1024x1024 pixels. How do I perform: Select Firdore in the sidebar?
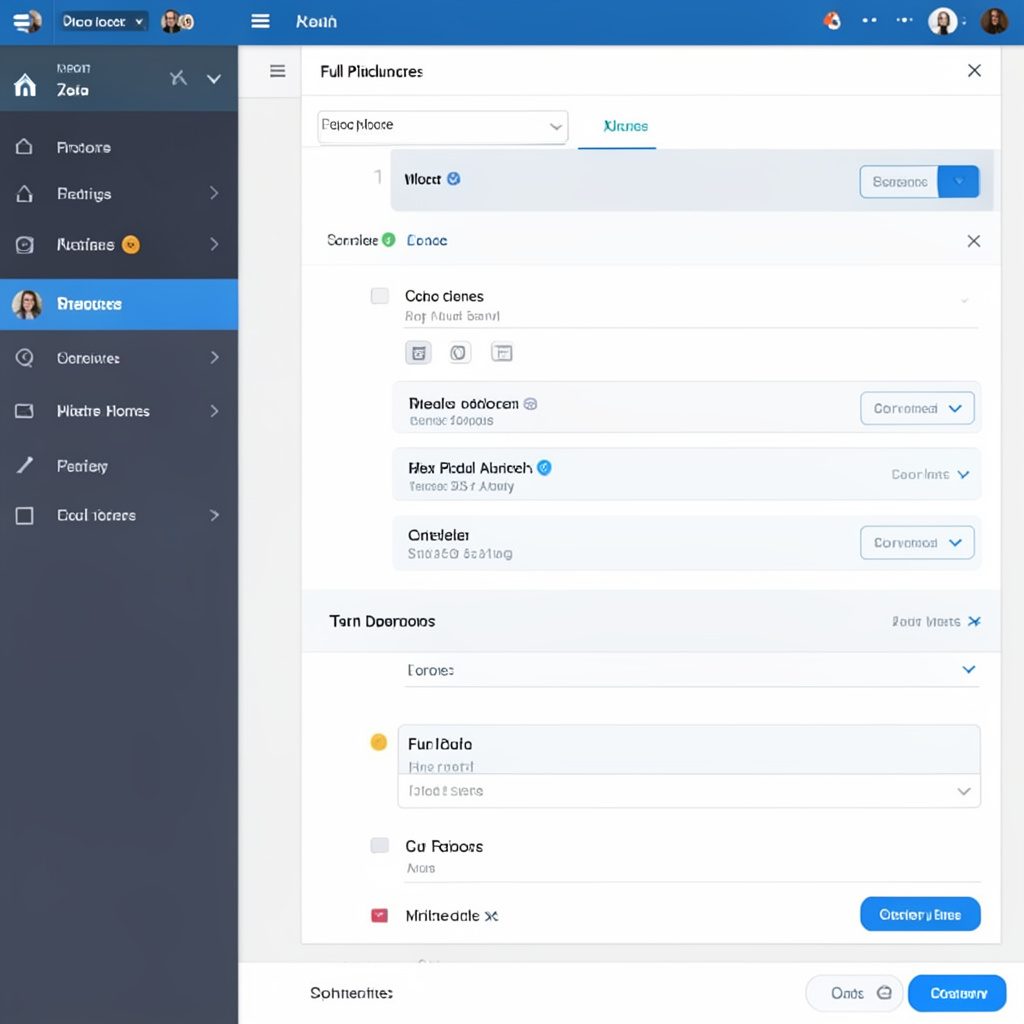click(119, 147)
